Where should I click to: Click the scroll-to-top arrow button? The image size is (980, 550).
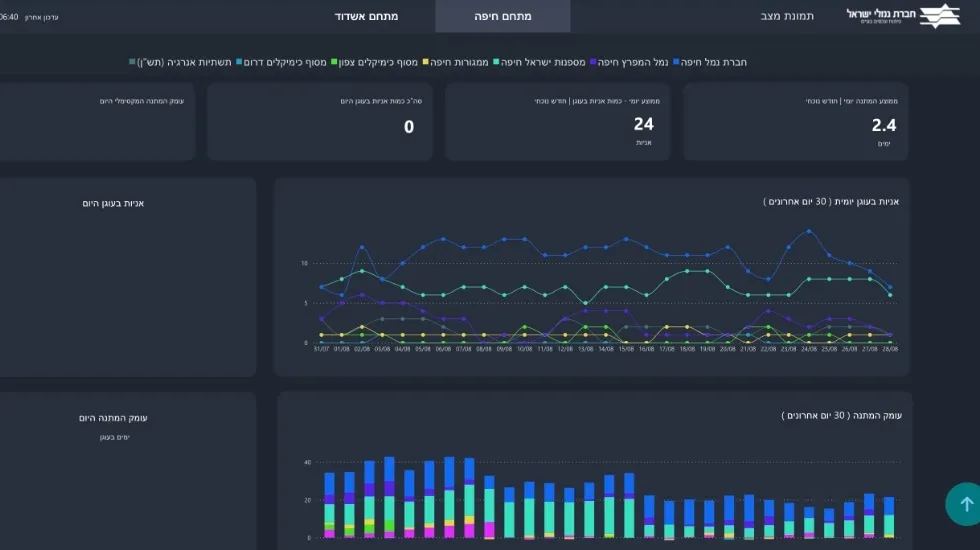(x=965, y=504)
